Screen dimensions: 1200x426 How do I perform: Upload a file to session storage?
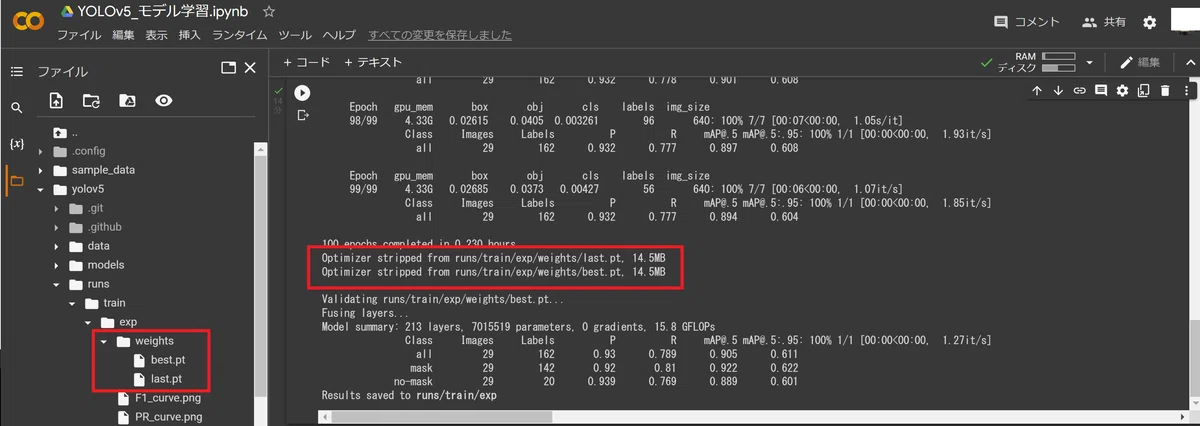56,101
